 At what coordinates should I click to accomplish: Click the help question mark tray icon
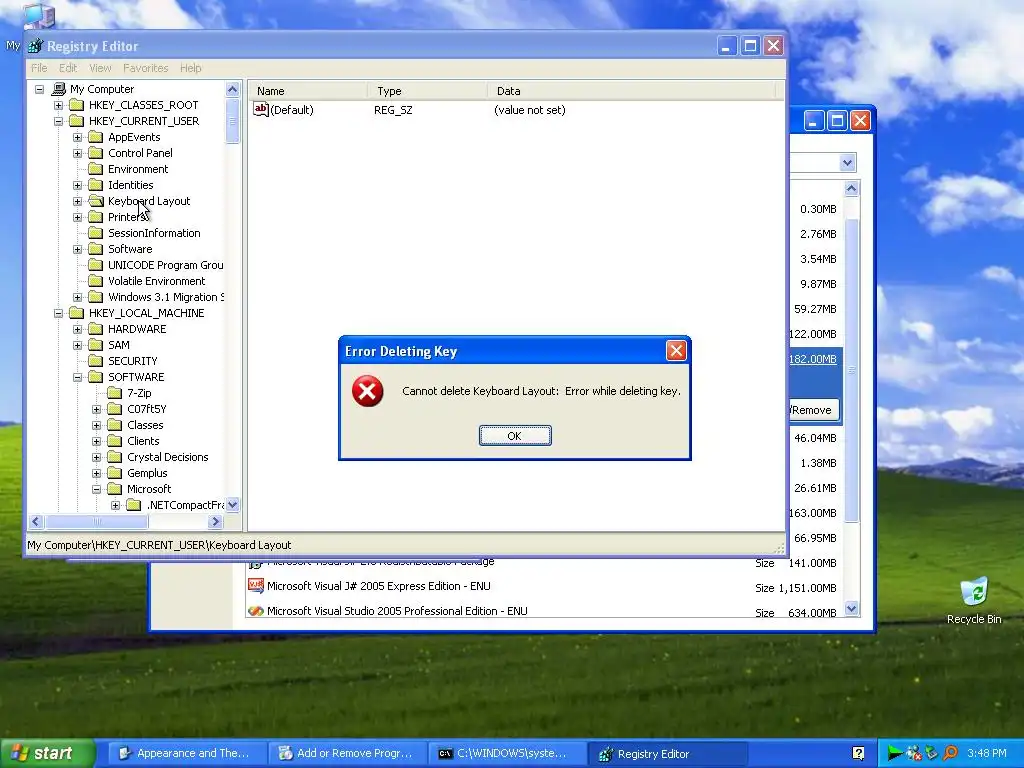tap(858, 753)
